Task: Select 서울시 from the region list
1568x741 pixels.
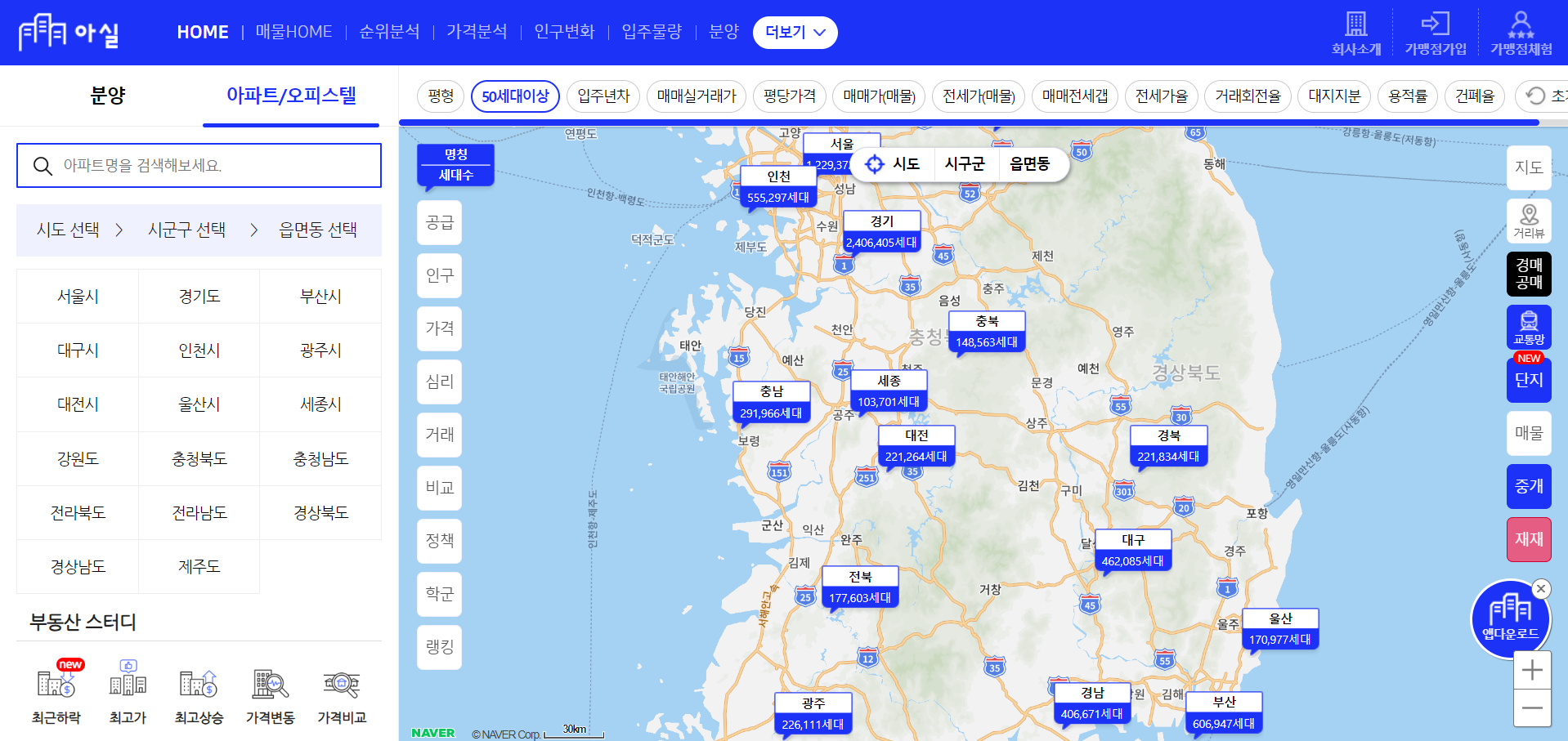Action: pyautogui.click(x=77, y=296)
